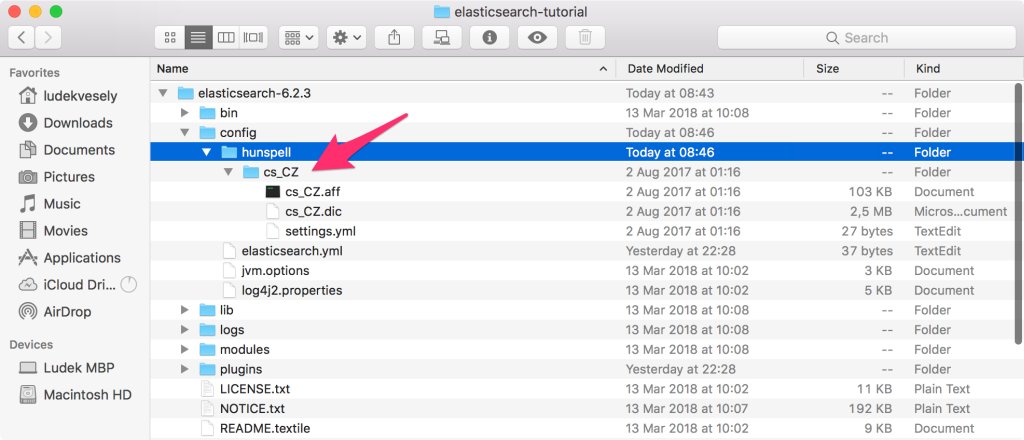The height and width of the screenshot is (440, 1024).
Task: Select the logs folder icon
Action: 208,330
